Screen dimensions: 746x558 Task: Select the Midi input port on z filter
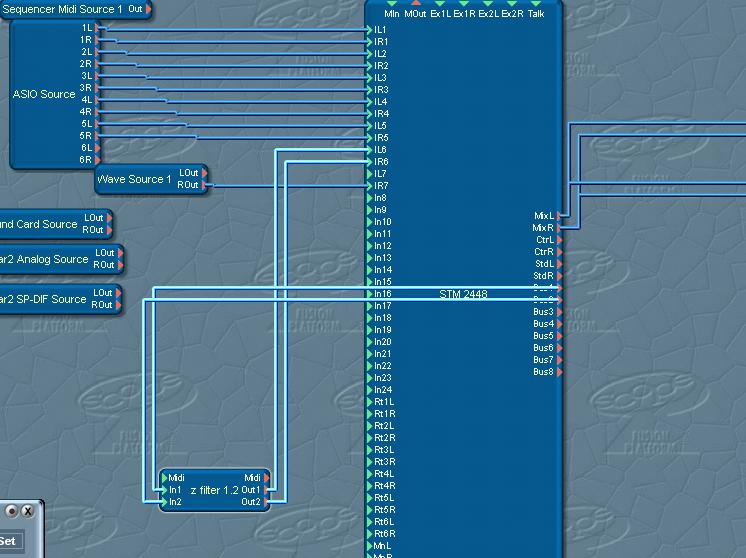point(165,478)
